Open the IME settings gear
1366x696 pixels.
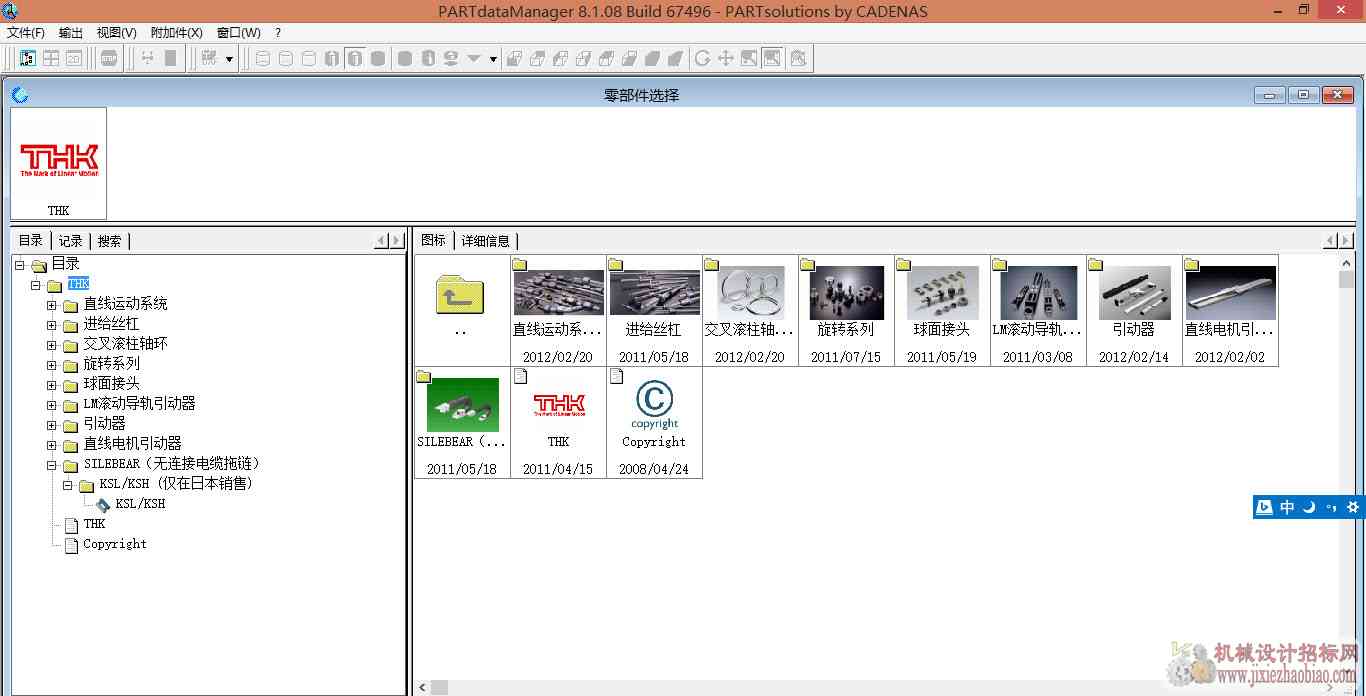pyautogui.click(x=1353, y=507)
